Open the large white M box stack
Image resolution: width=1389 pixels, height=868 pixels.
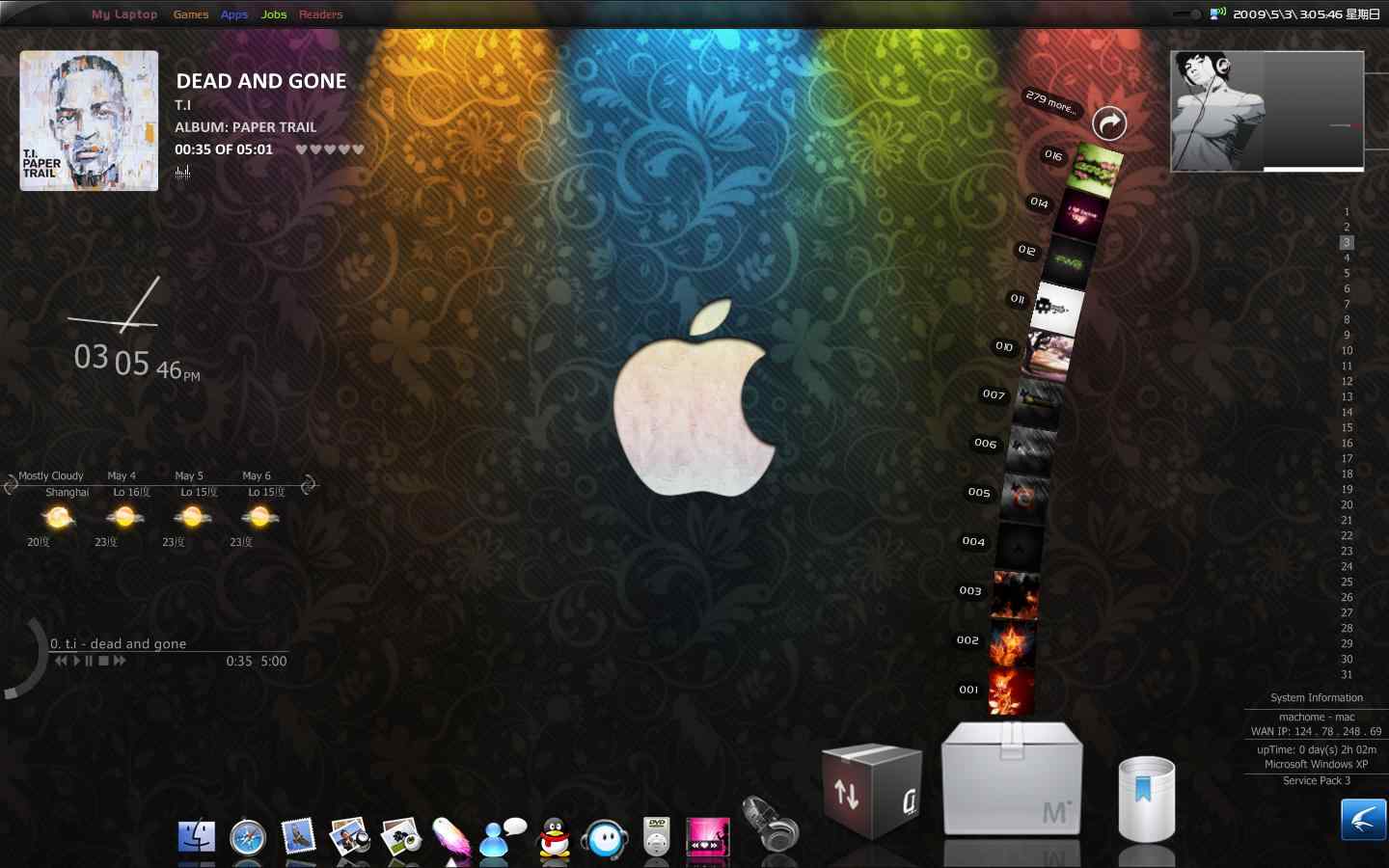coord(1012,779)
